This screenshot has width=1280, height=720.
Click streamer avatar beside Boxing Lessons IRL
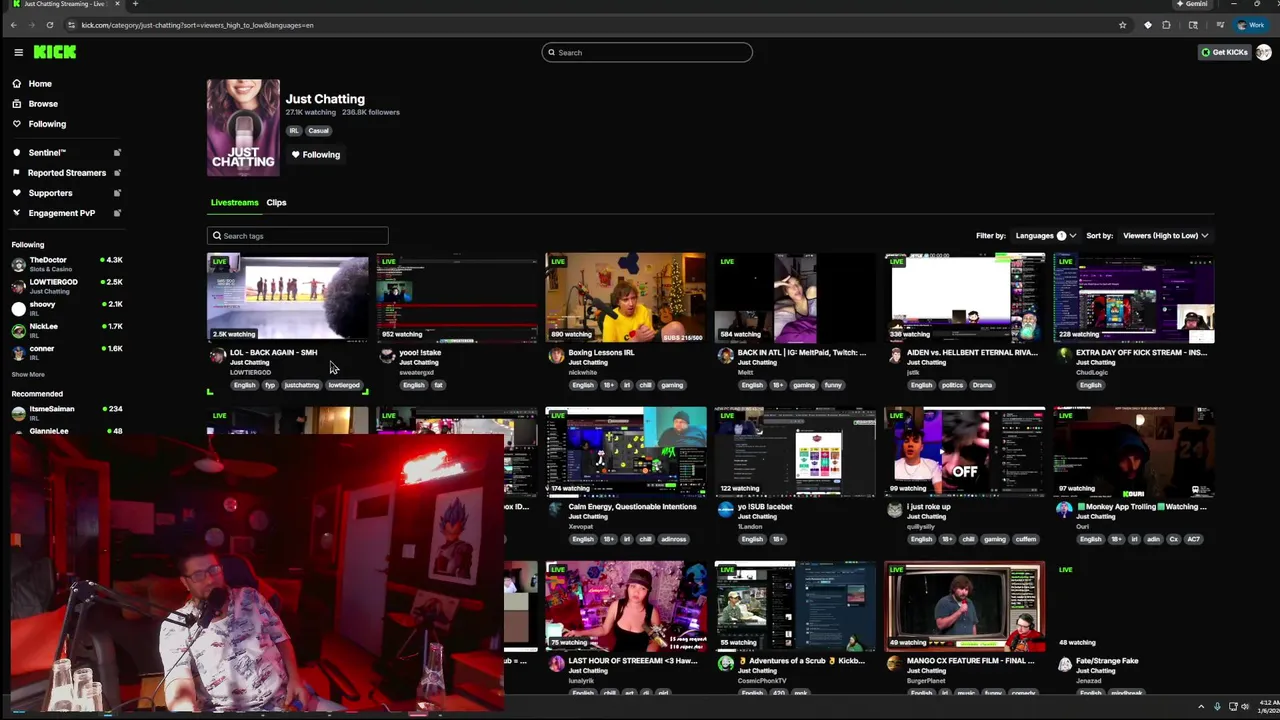[x=556, y=355]
